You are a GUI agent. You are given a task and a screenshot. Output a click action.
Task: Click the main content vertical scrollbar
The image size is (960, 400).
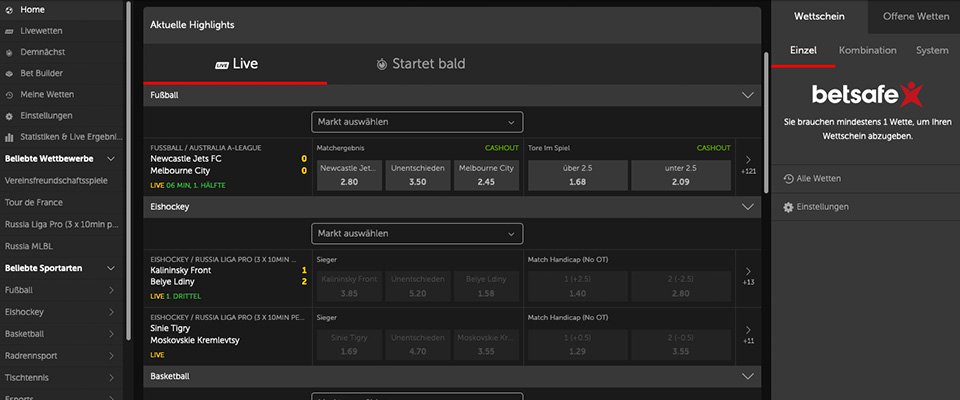(x=766, y=123)
